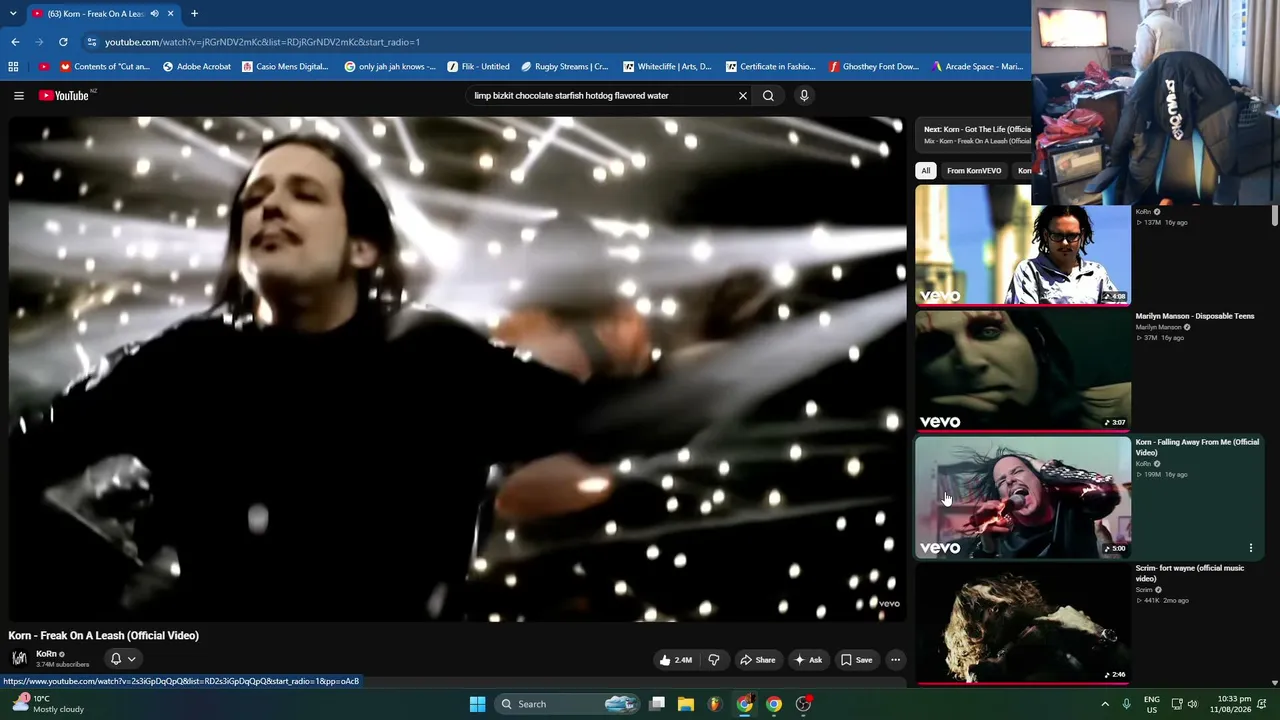The width and height of the screenshot is (1280, 720).
Task: Select the All filter chip
Action: [926, 171]
